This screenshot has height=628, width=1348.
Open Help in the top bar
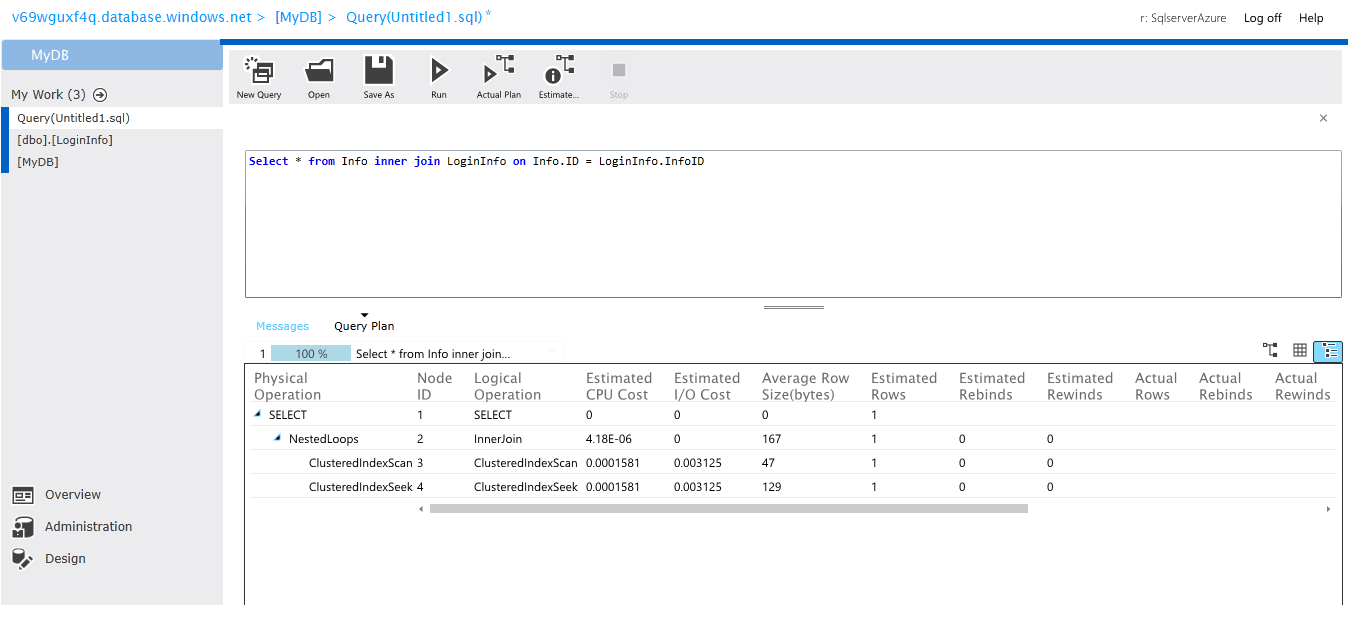tap(1311, 17)
